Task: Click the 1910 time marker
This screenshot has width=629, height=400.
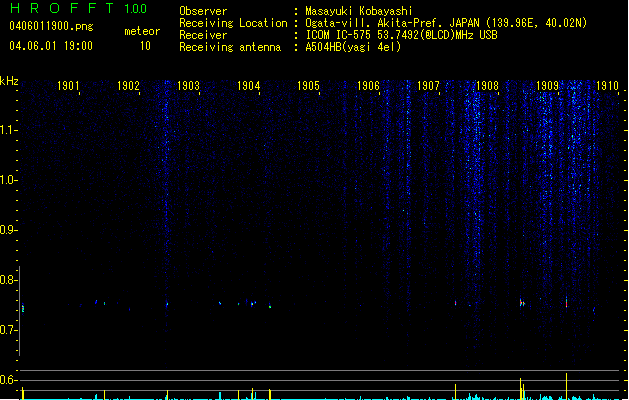Action: tap(607, 85)
